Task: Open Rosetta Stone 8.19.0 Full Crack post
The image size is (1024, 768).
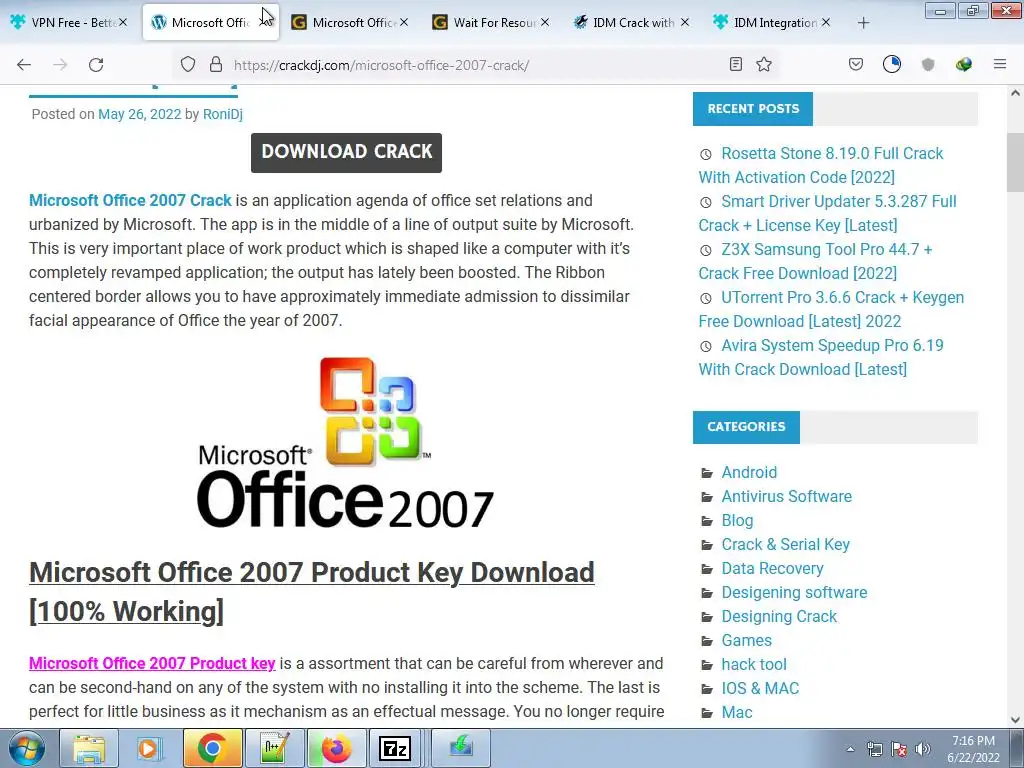Action: tap(821, 165)
